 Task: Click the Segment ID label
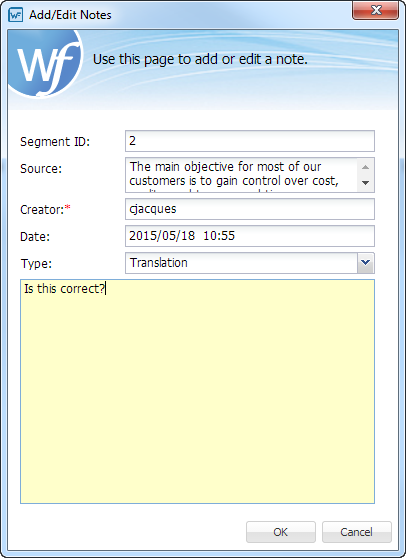pos(55,142)
